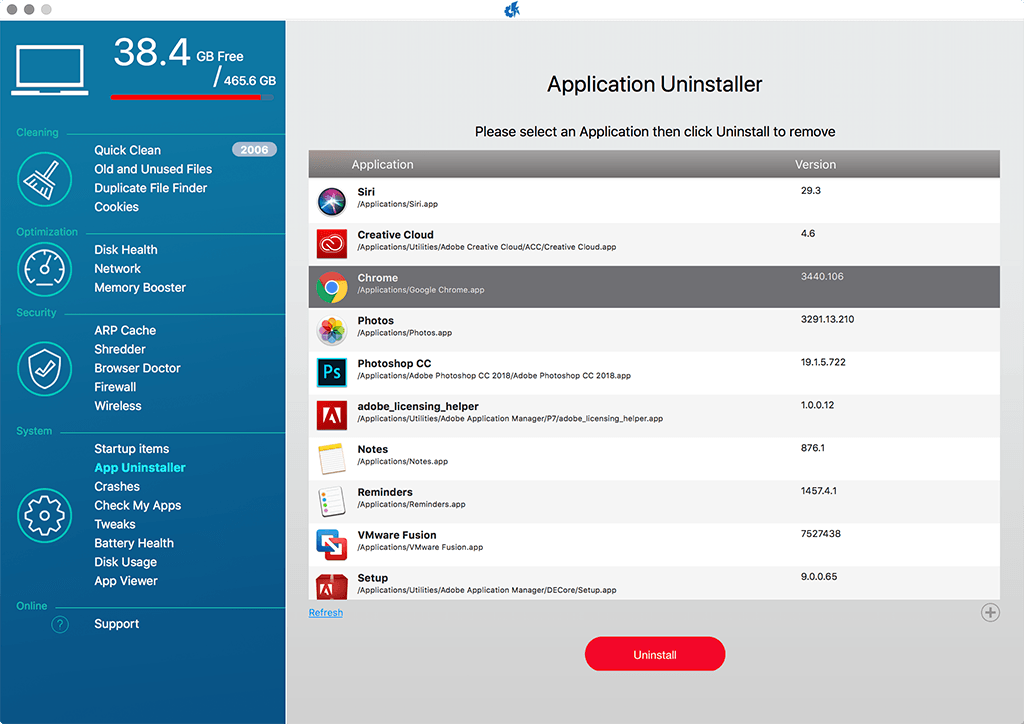1024x724 pixels.
Task: Click the Chrome version 3440.106
Action: click(822, 277)
